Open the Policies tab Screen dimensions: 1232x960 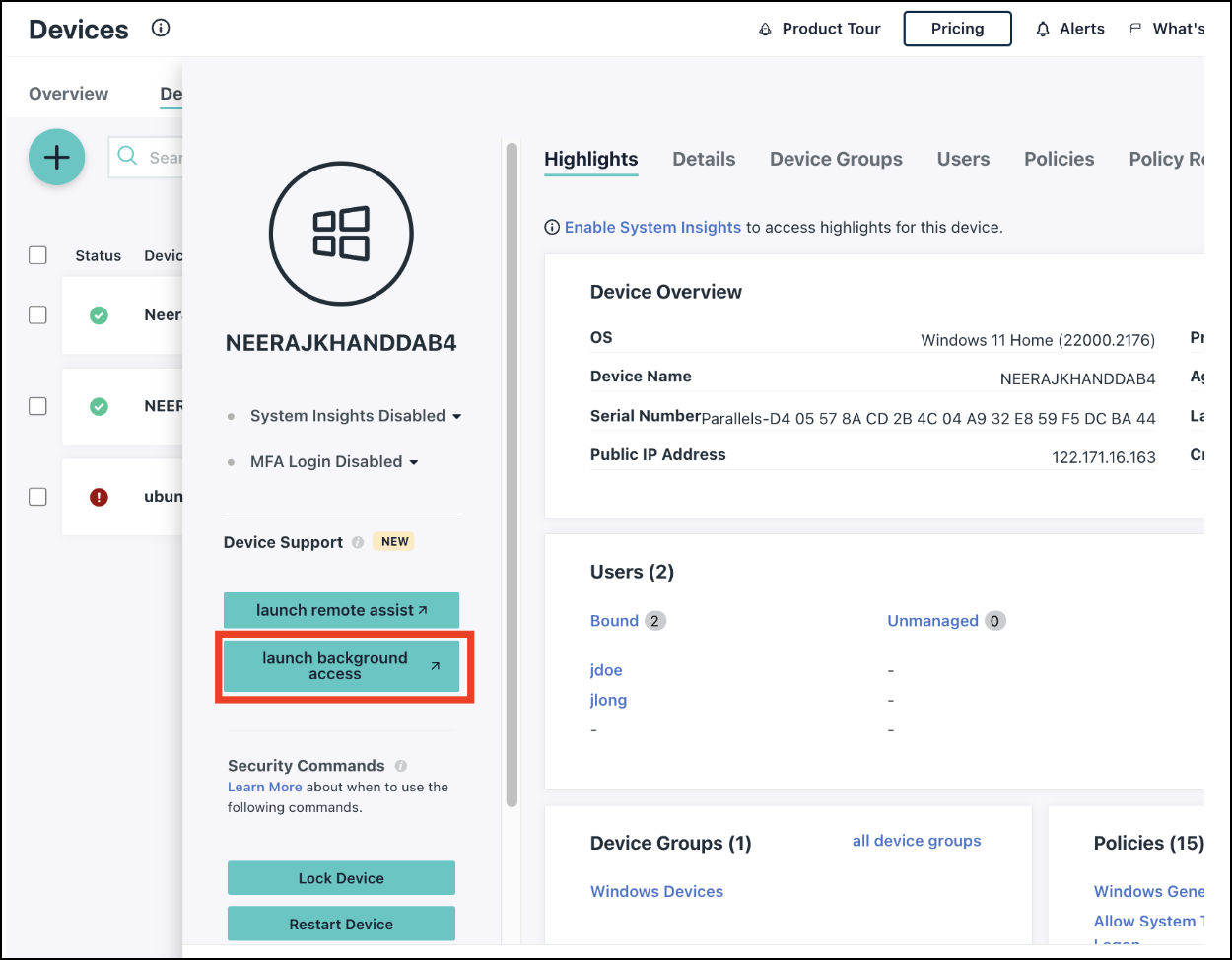1059,159
